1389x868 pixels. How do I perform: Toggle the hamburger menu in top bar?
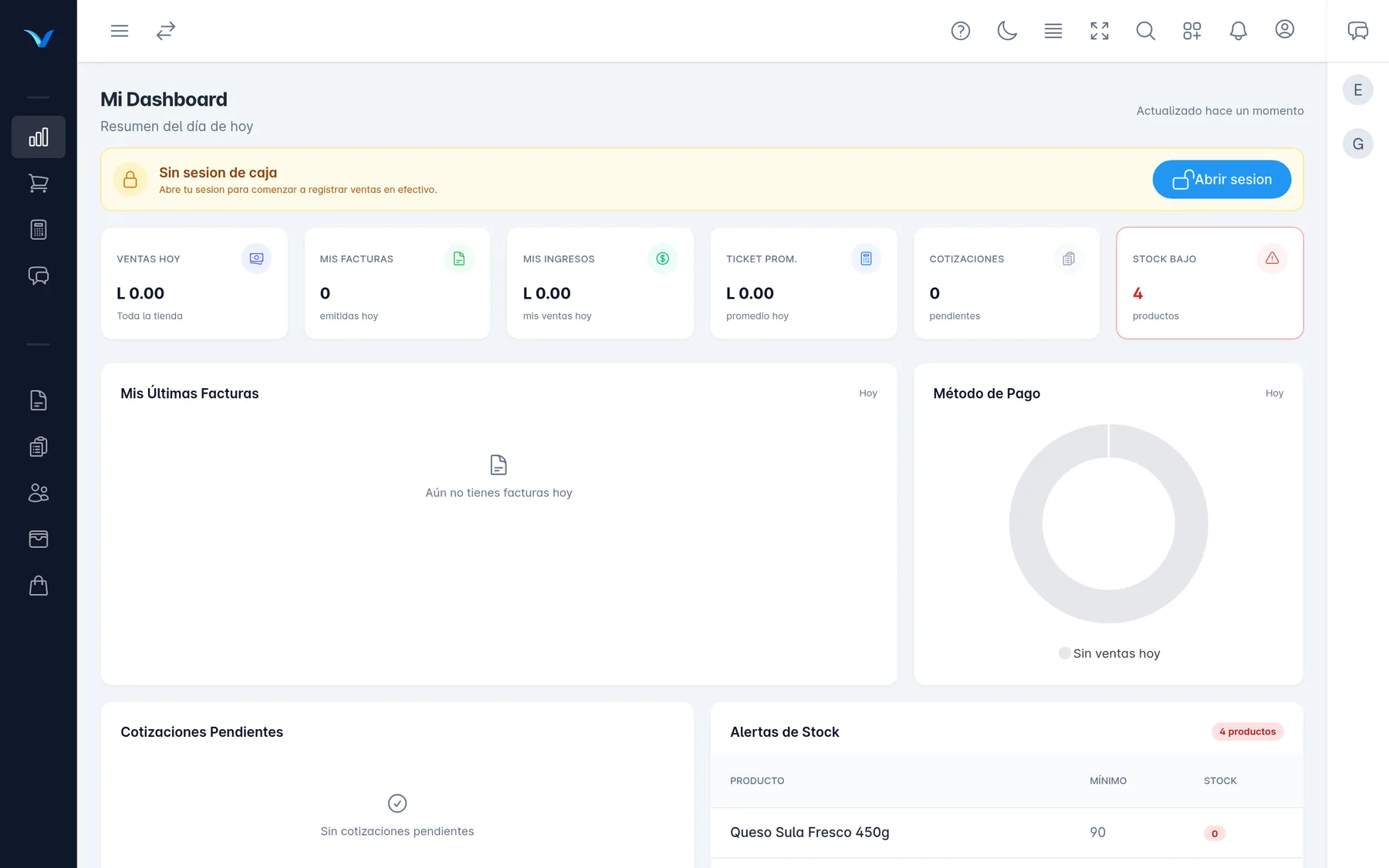tap(120, 31)
